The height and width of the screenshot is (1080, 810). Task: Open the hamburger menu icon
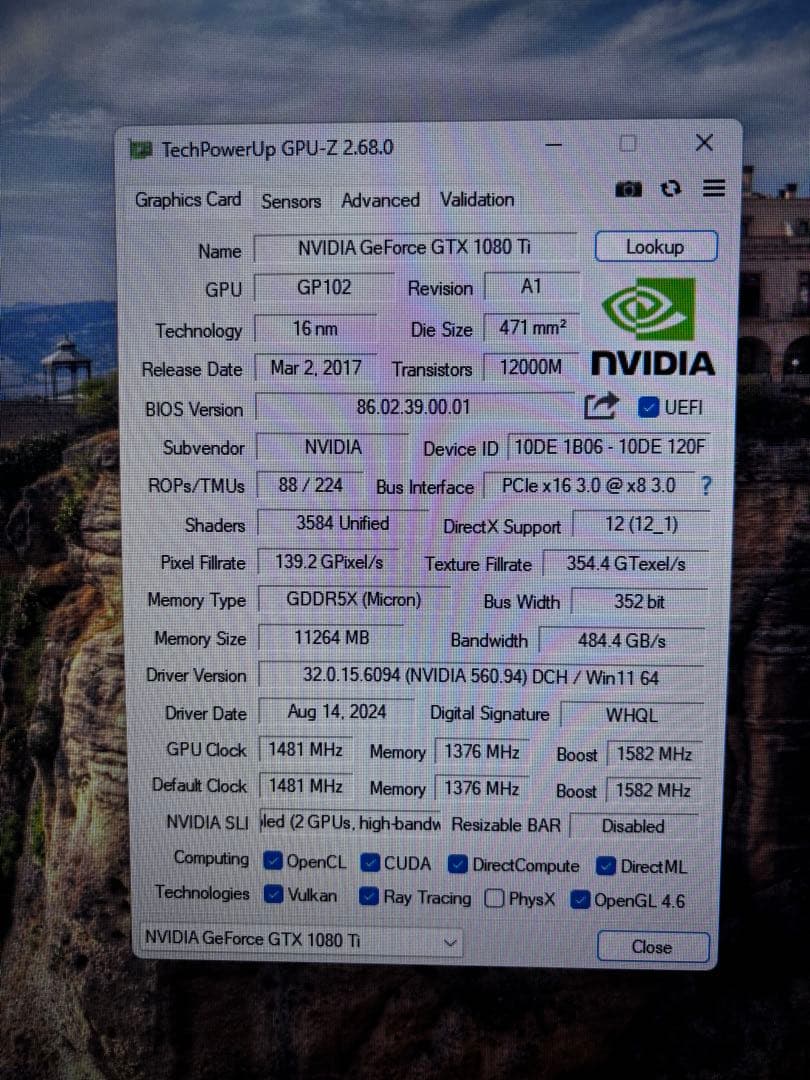tap(712, 188)
